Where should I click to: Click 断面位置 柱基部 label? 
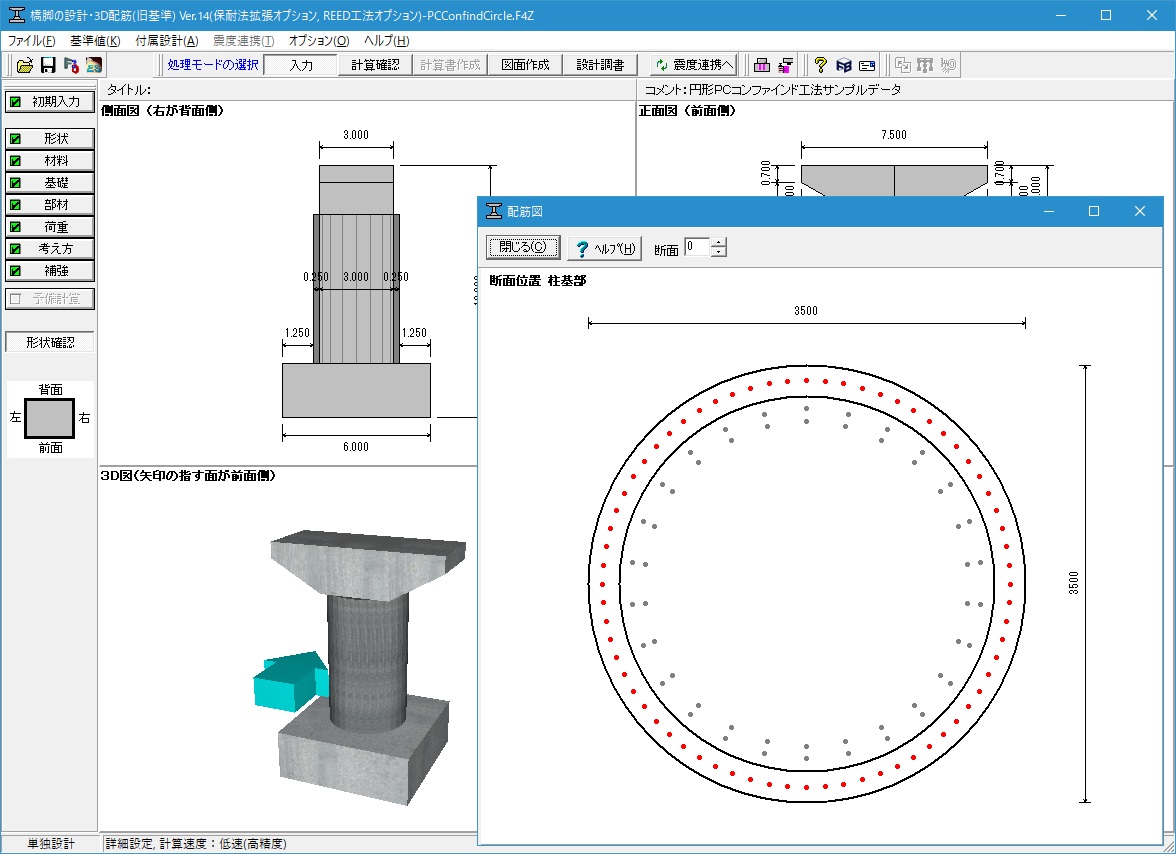tap(538, 280)
